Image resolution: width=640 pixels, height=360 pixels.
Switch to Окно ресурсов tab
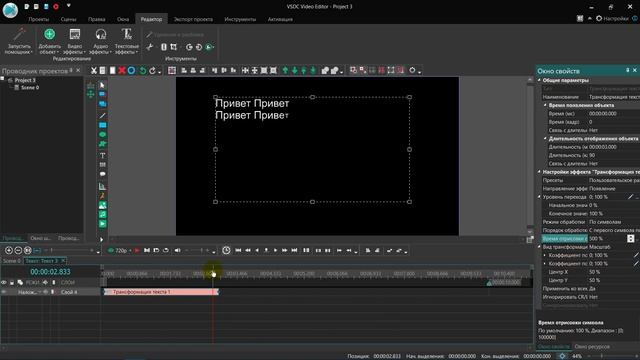pos(592,347)
